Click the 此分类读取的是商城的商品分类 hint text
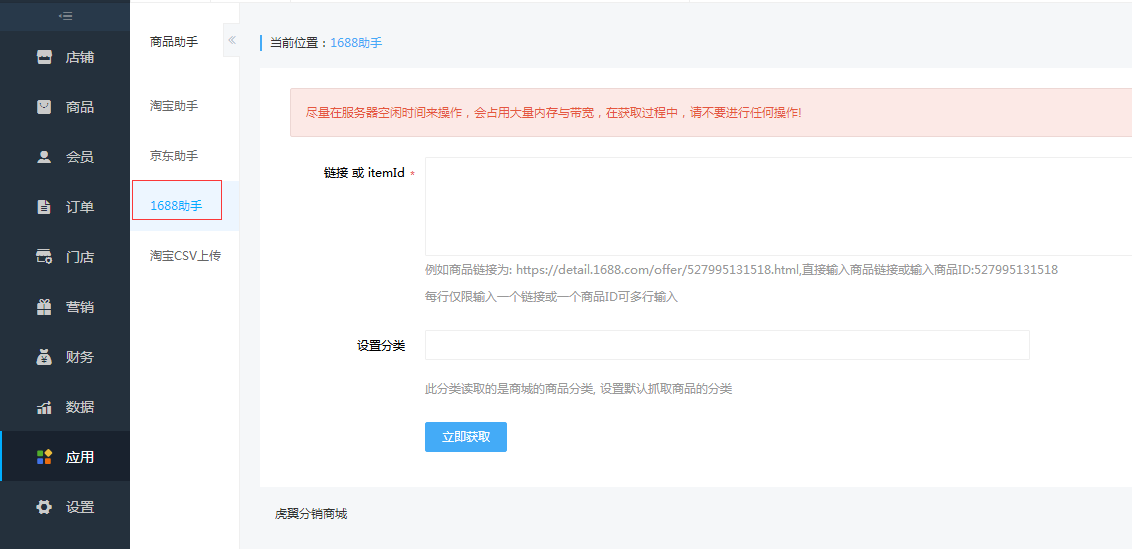This screenshot has width=1132, height=549. 578,389
